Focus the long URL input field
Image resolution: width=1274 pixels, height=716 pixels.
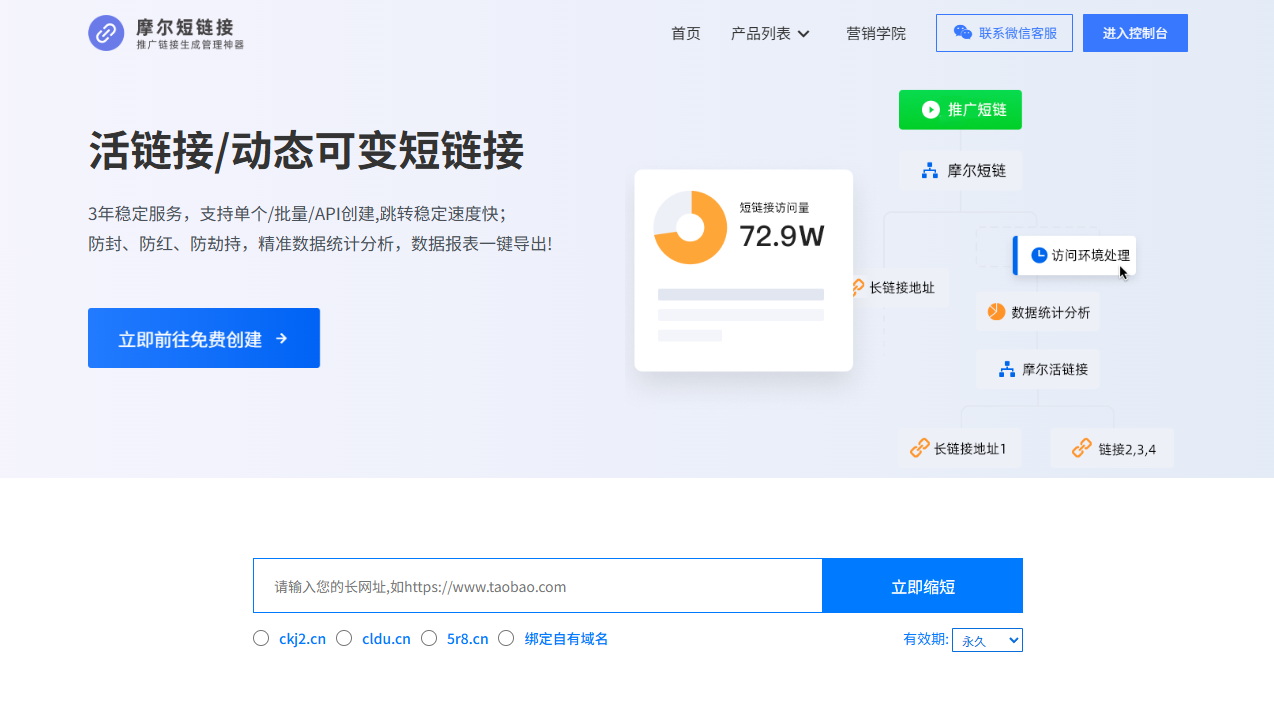coord(537,586)
